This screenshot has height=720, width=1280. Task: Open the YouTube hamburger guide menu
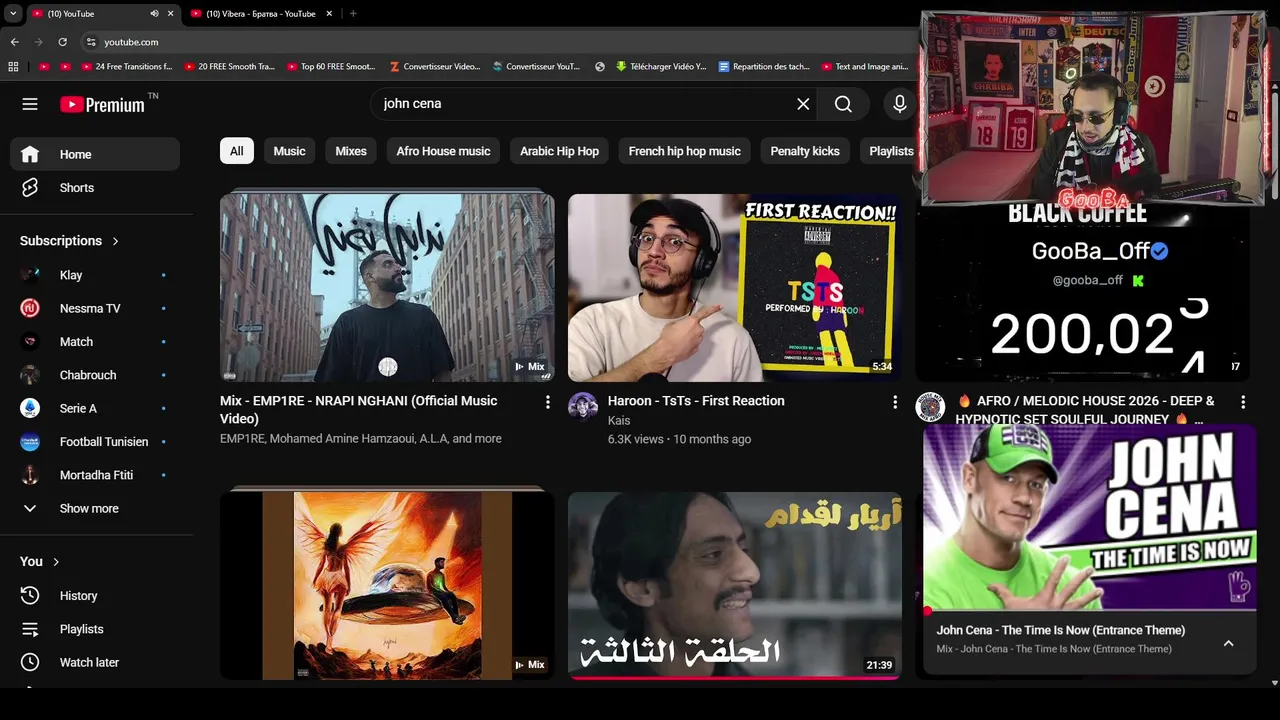[x=30, y=104]
